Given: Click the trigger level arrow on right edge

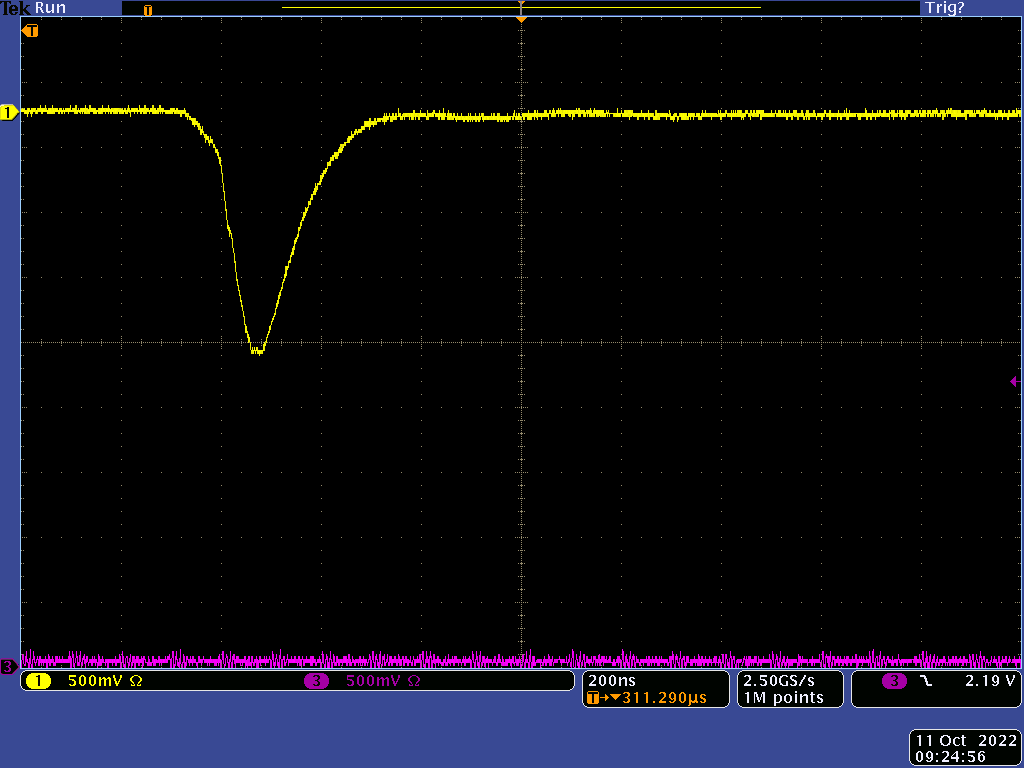Looking at the screenshot, I should click(1013, 381).
